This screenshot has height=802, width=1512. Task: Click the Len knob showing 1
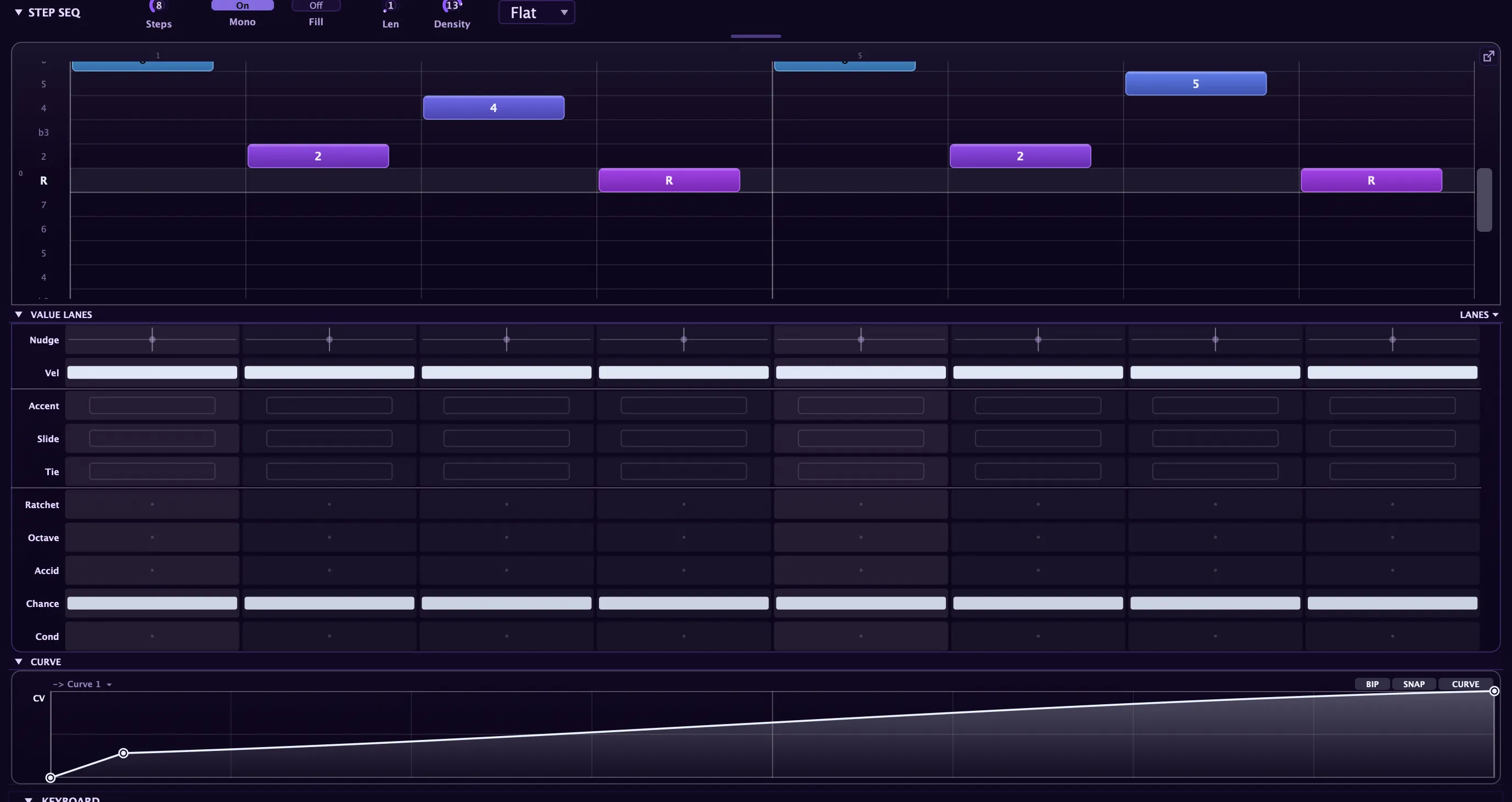coord(390,6)
